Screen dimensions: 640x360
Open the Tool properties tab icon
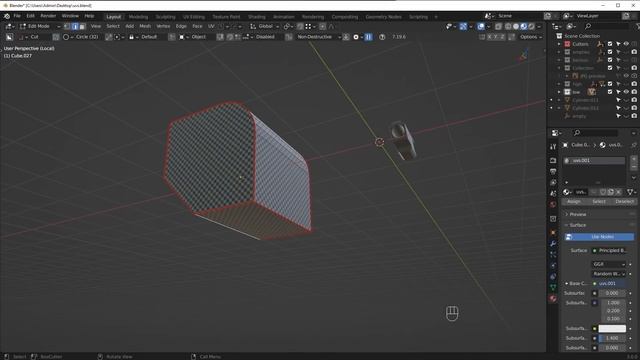click(553, 147)
